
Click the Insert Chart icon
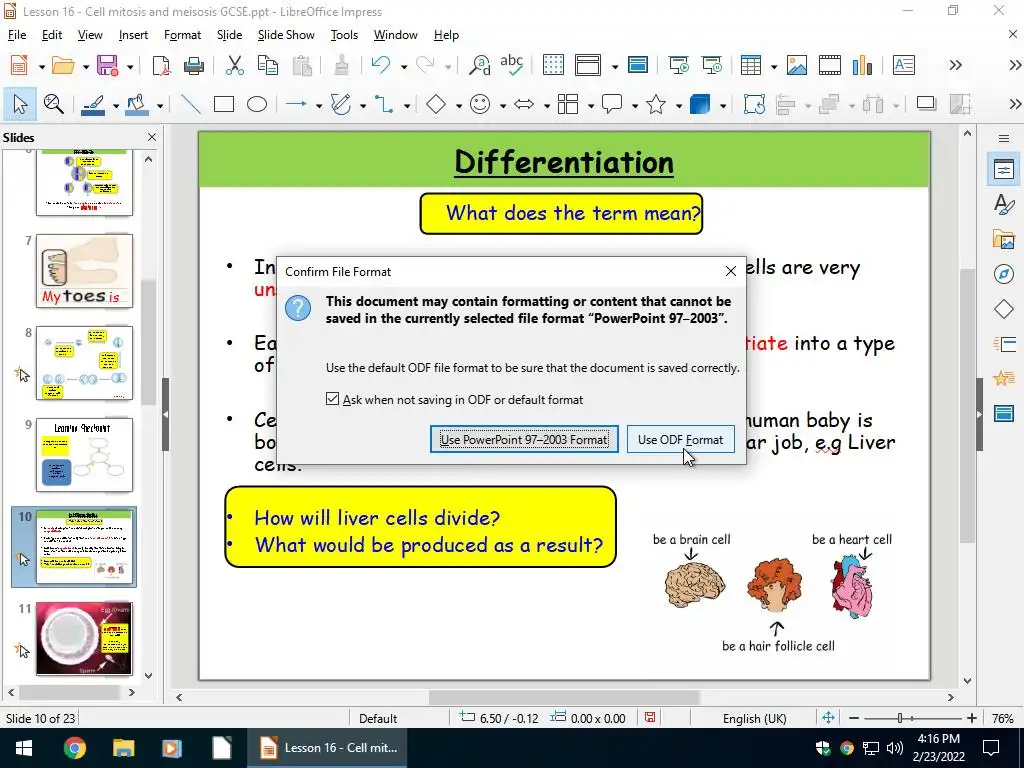(862, 65)
